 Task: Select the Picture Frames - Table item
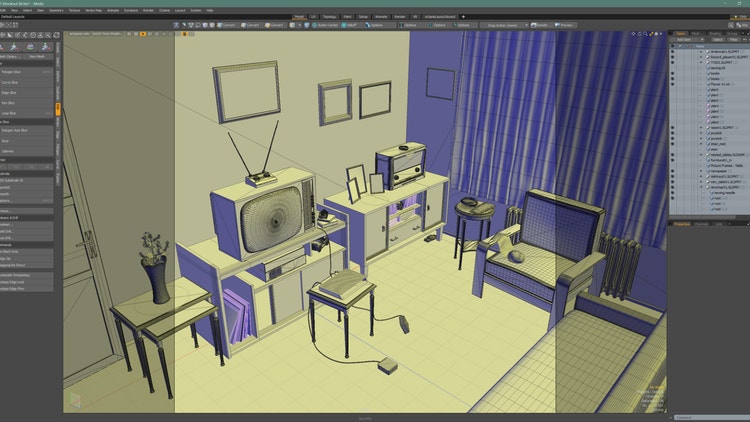pyautogui.click(x=727, y=166)
